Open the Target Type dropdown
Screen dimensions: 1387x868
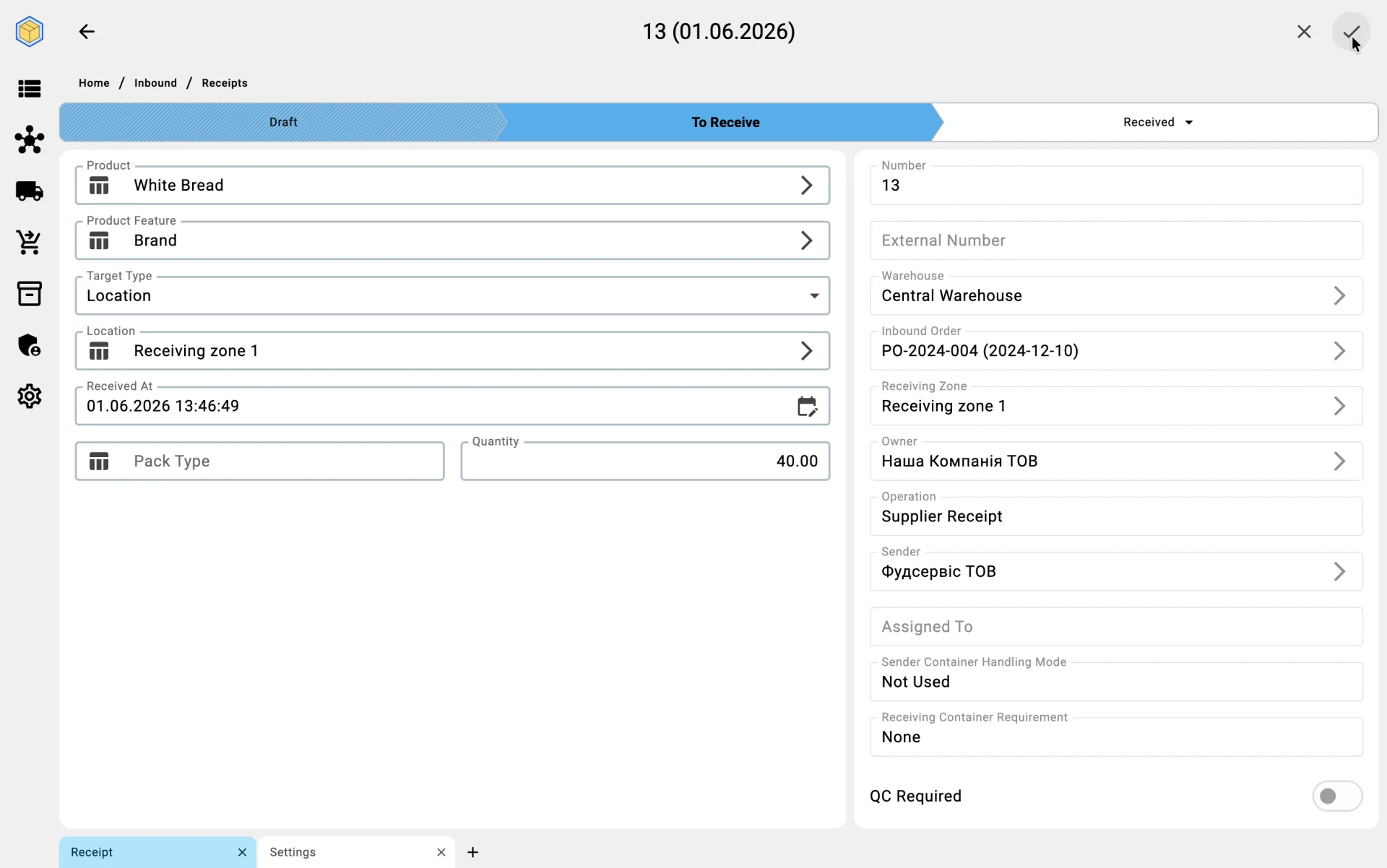[452, 296]
